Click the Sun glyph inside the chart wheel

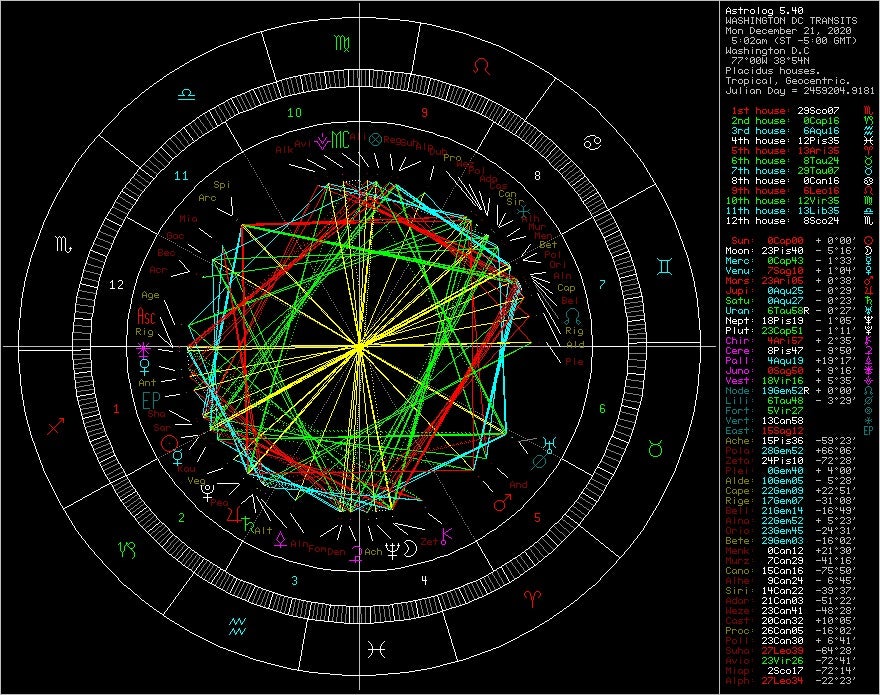pos(169,443)
